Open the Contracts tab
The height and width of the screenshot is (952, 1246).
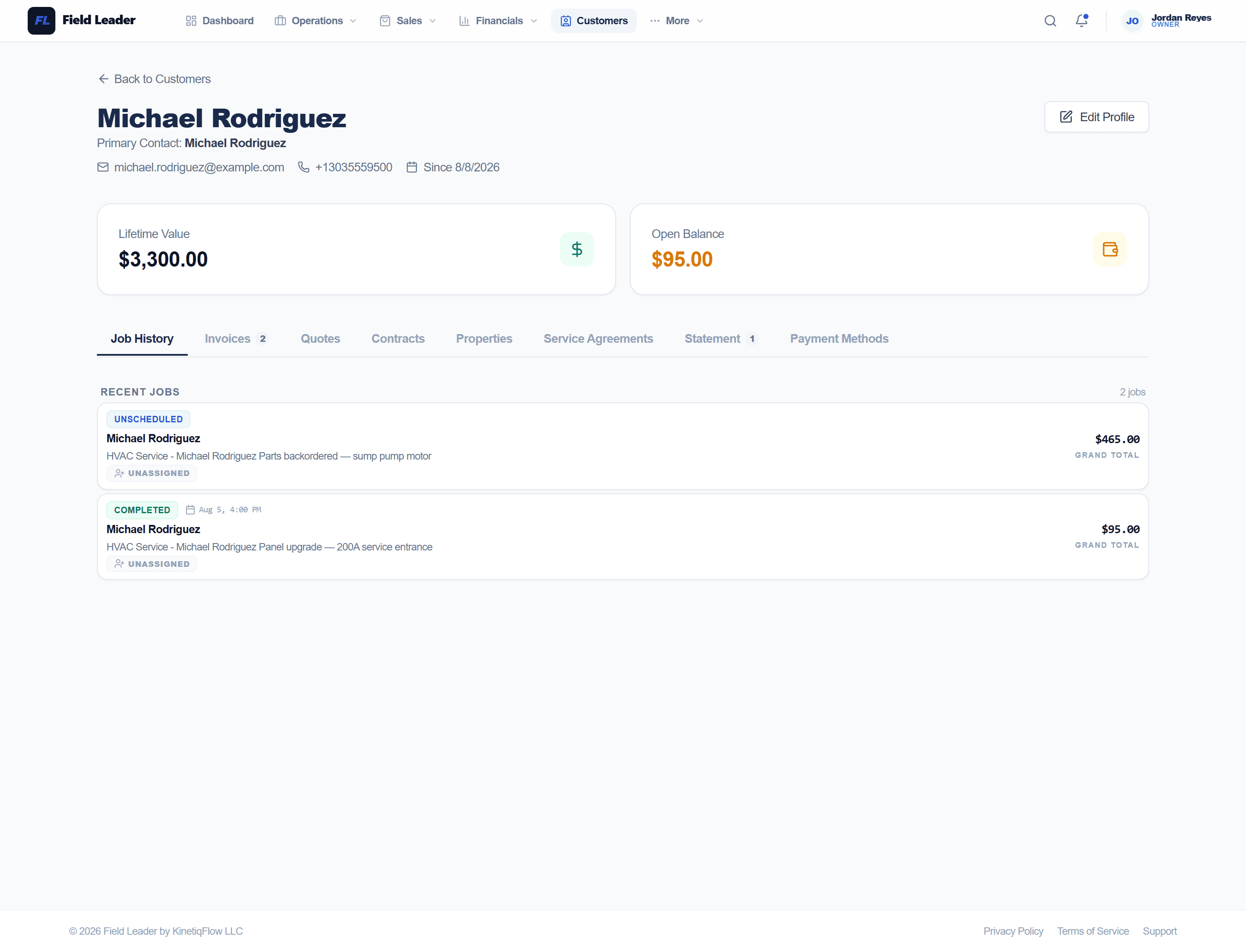pos(398,339)
